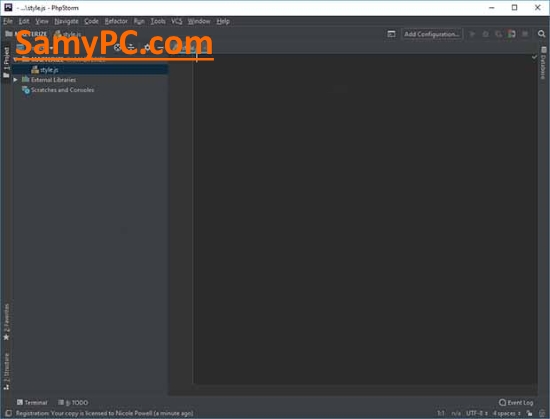Click the Debug bug icon in the toolbar
This screenshot has height=419, width=550.
(485, 34)
